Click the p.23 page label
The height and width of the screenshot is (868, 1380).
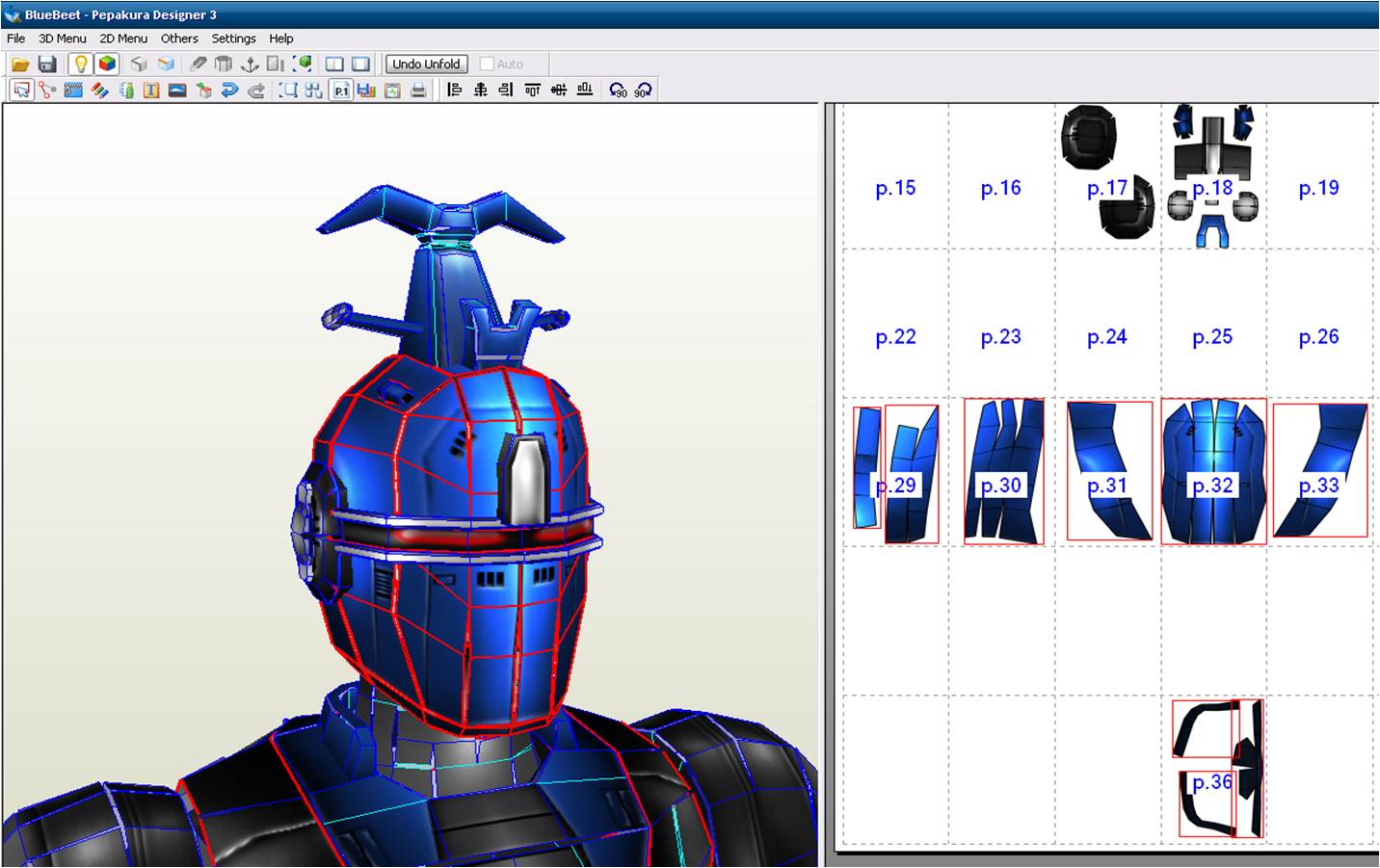[x=1000, y=337]
